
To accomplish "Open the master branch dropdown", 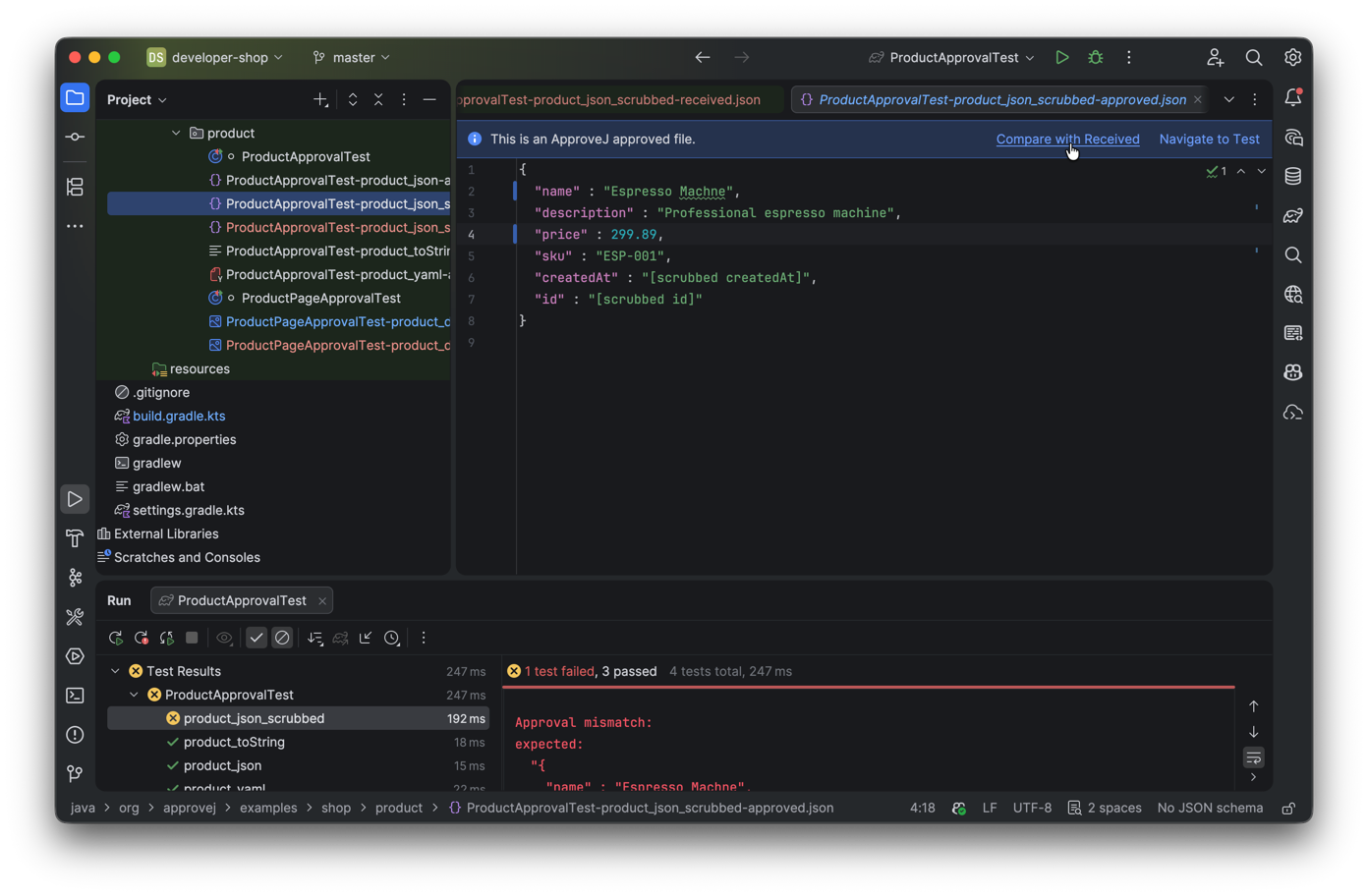I will [350, 57].
